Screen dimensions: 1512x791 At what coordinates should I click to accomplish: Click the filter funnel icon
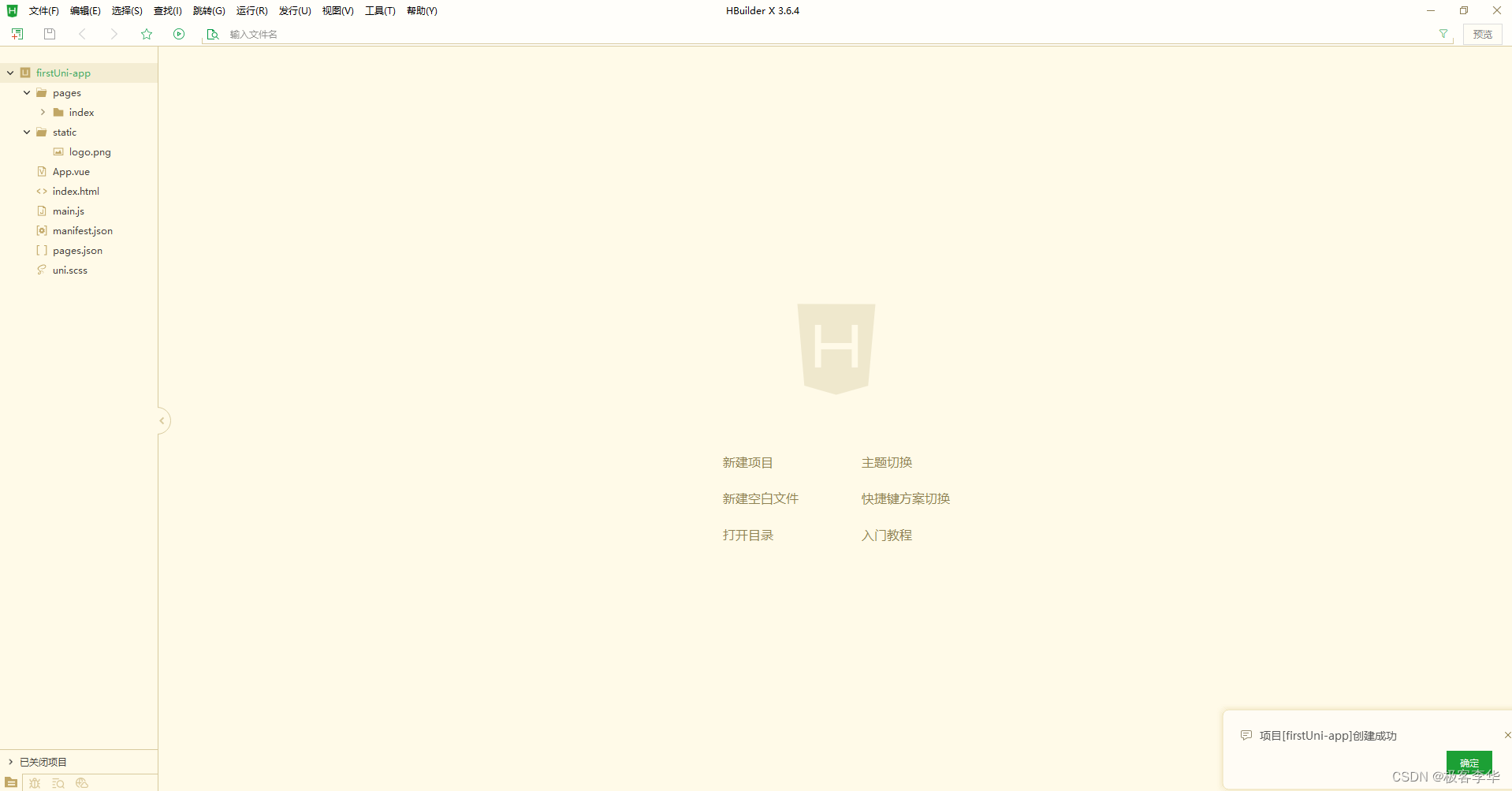1443,34
